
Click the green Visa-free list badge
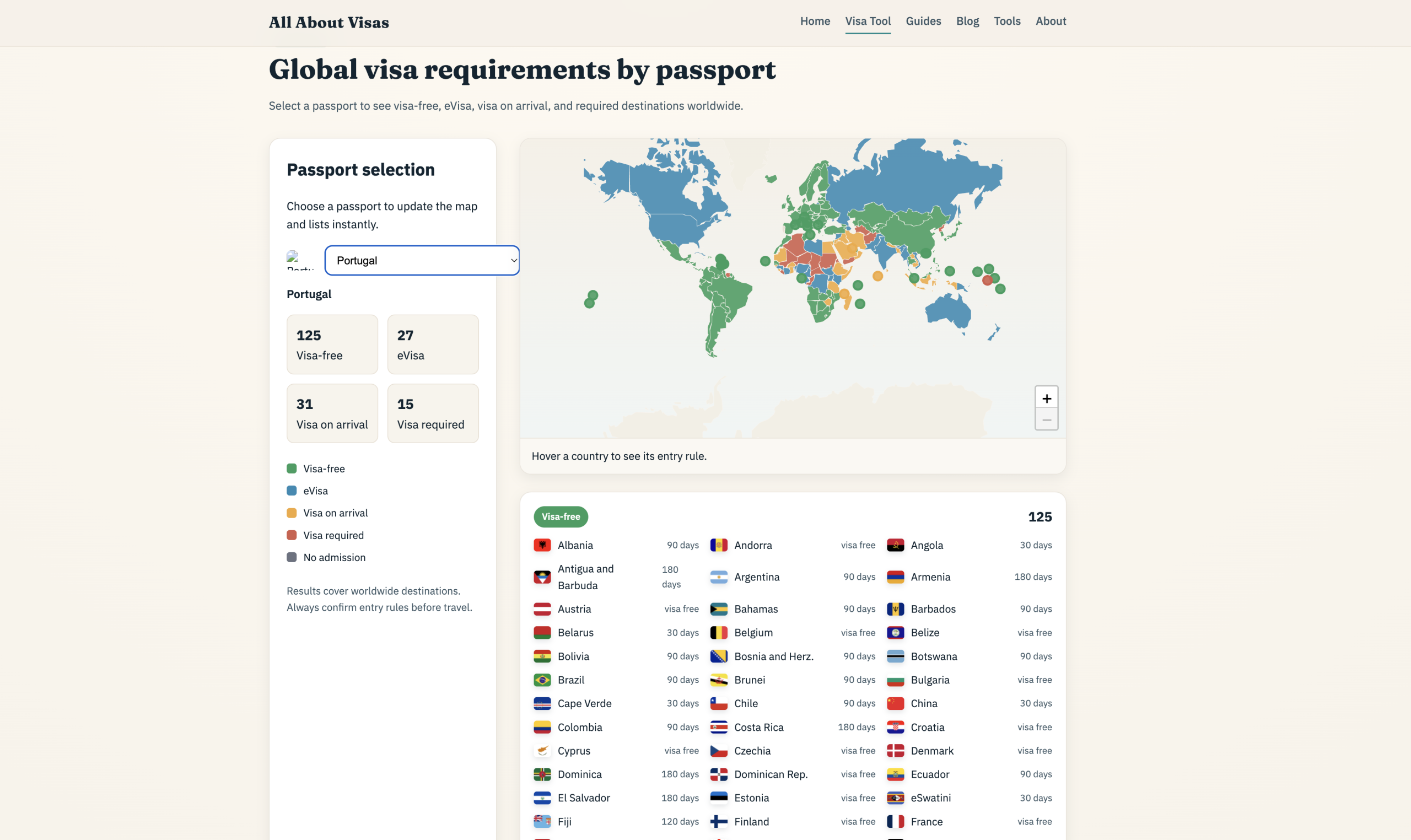coord(561,516)
